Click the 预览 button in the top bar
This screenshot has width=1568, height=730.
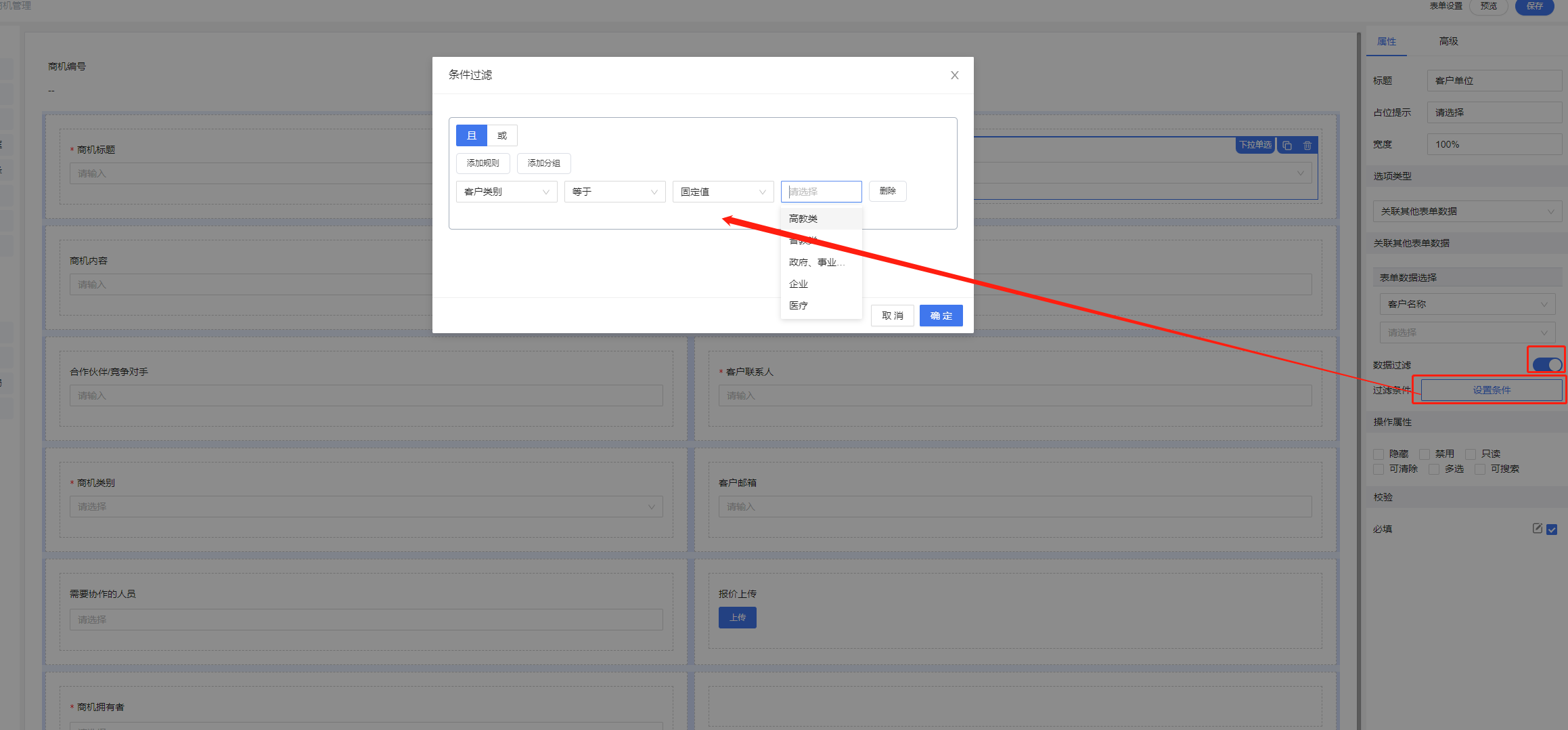pos(1488,6)
